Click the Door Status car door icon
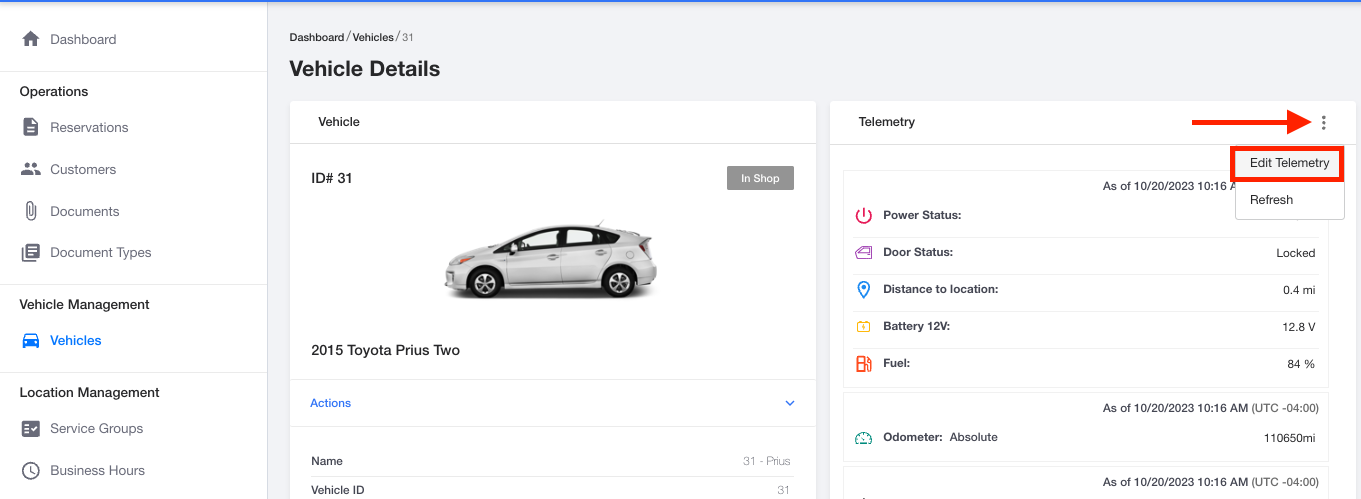Viewport: 1361px width, 499px height. [x=864, y=253]
